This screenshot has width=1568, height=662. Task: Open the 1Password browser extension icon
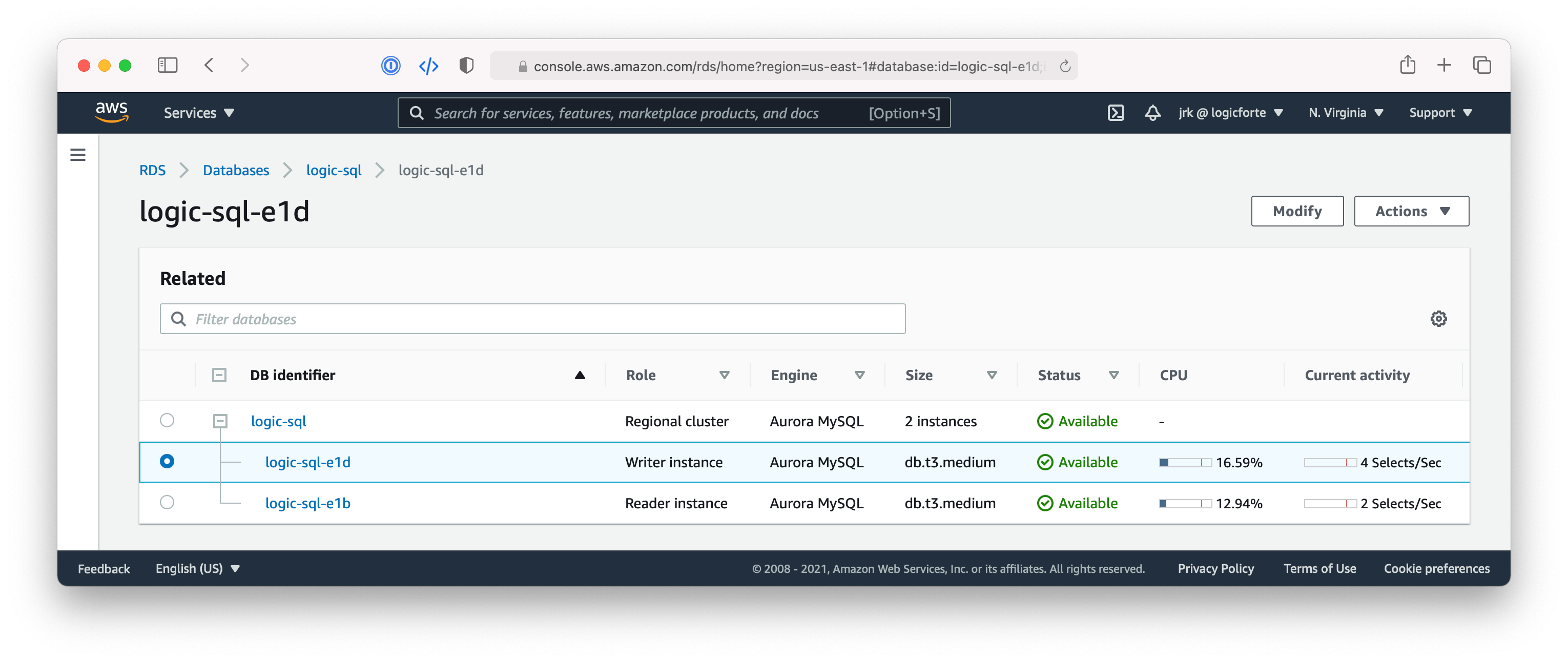coord(391,65)
